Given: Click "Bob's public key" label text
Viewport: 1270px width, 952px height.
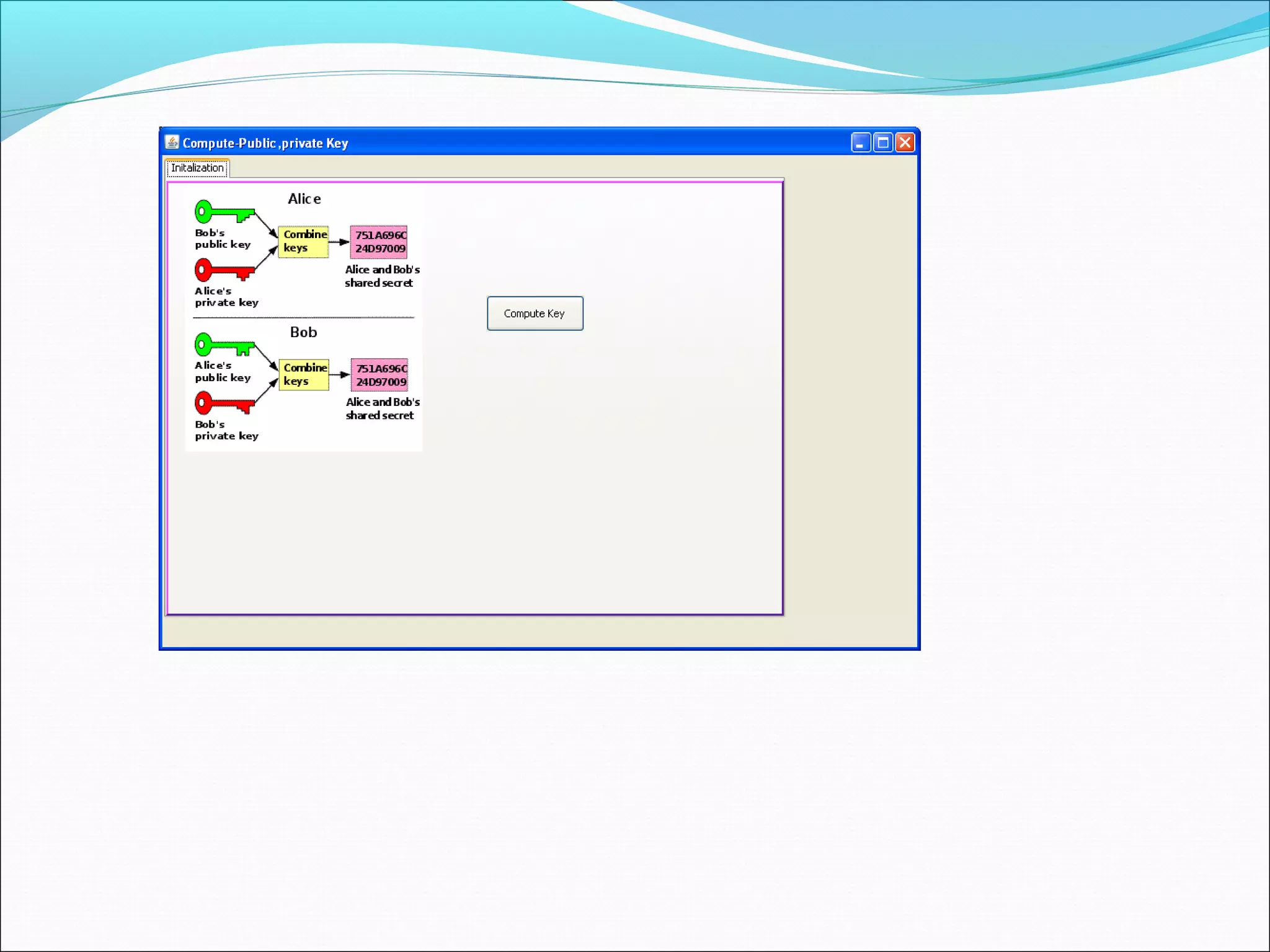Looking at the screenshot, I should pos(222,239).
